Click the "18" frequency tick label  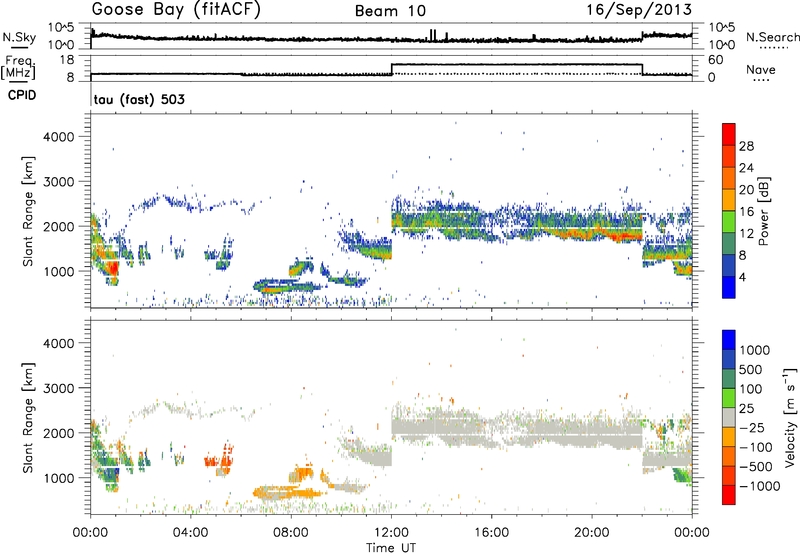(67, 60)
